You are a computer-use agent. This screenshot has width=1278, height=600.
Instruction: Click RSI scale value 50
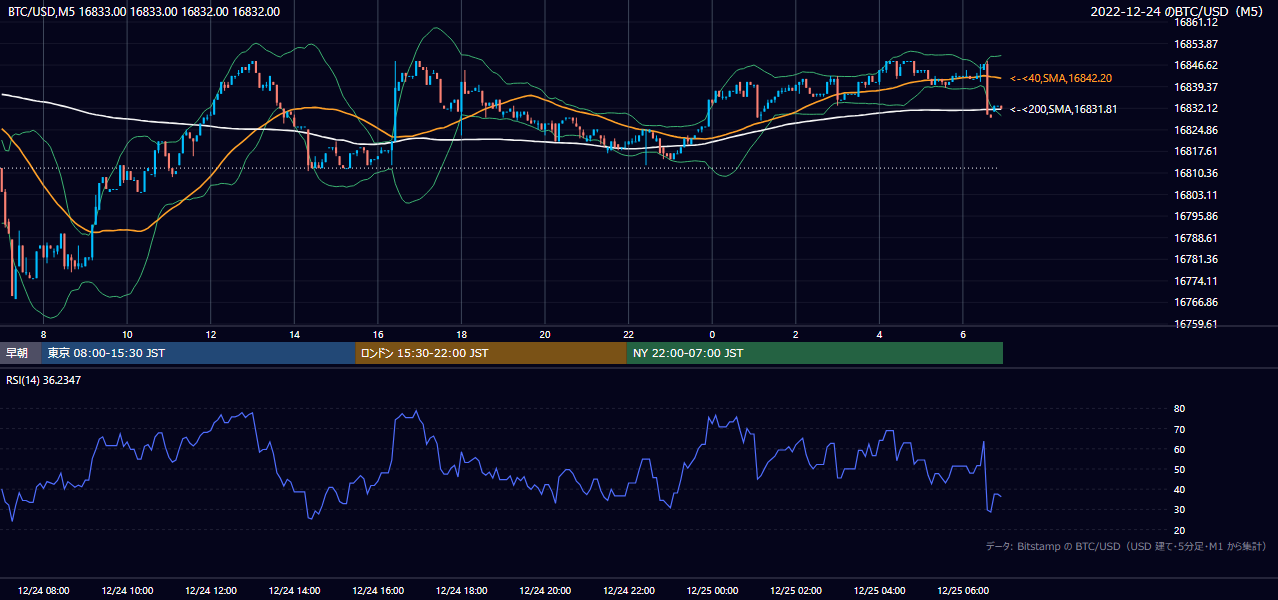1179,469
